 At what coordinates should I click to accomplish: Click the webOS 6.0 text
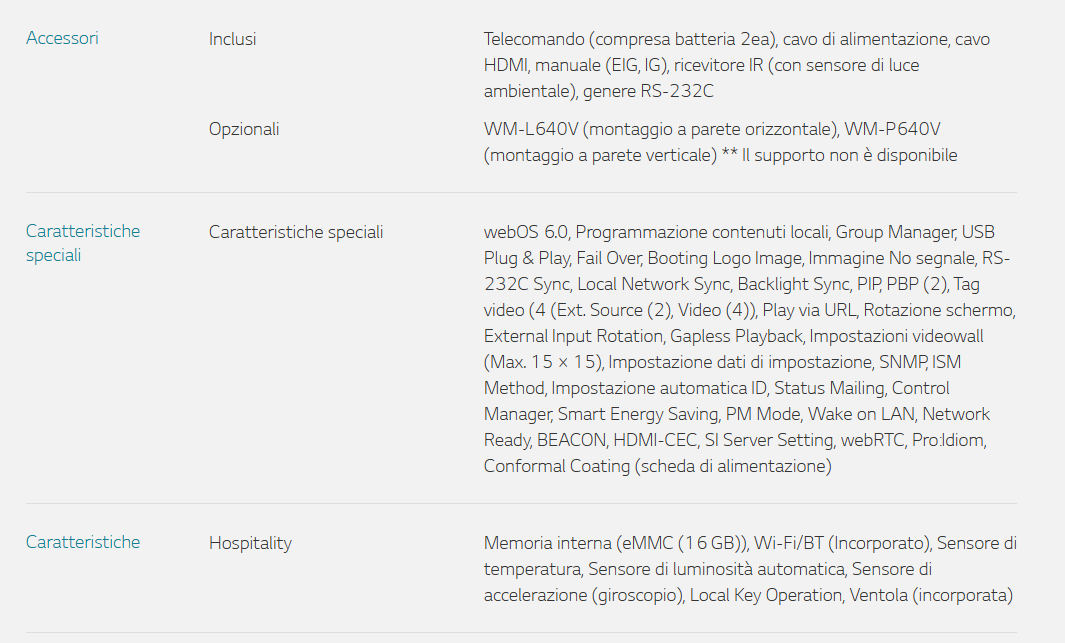click(526, 232)
